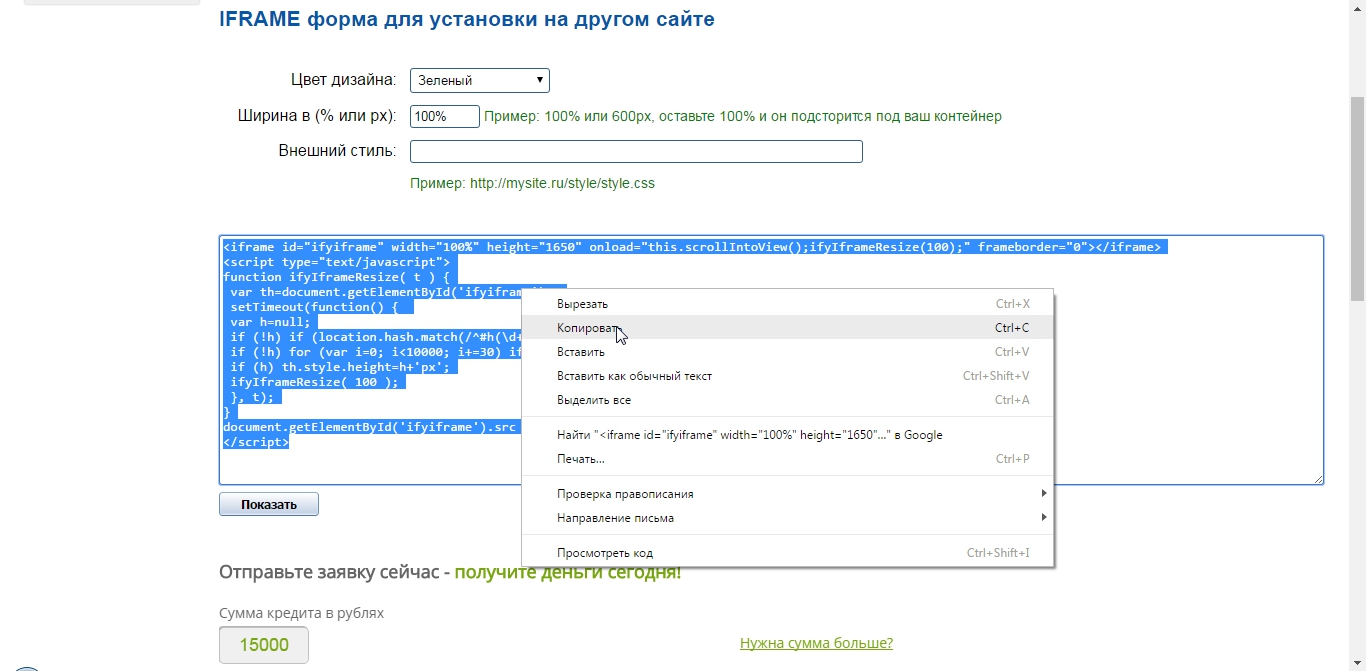Click the page vertical scrollbar thumb
Image resolution: width=1366 pixels, height=671 pixels.
pyautogui.click(x=1357, y=200)
